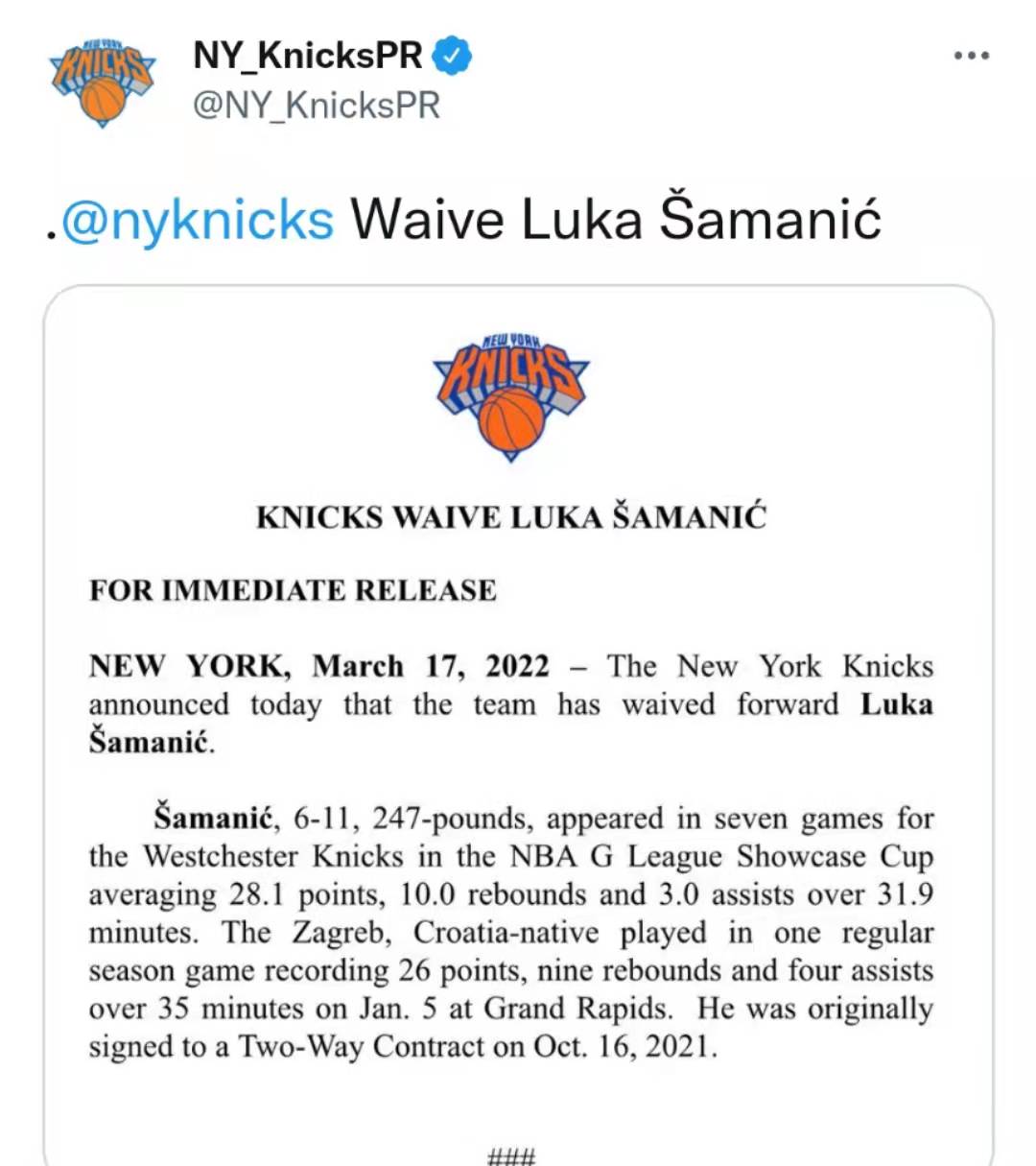The width and height of the screenshot is (1036, 1166).
Task: Click the @NY_KnicksPR handle
Action: [x=316, y=106]
